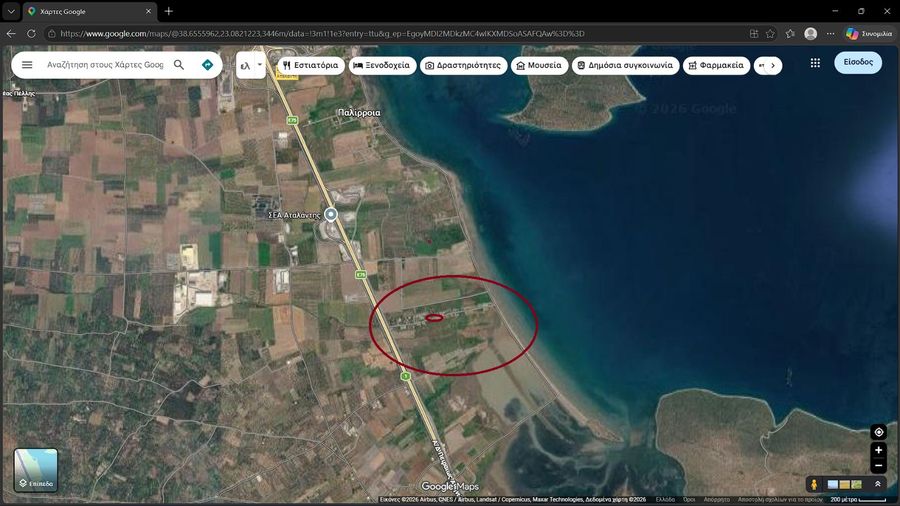Viewport: 900px width, 506px height.
Task: Activate the Street View pegman
Action: [x=813, y=485]
